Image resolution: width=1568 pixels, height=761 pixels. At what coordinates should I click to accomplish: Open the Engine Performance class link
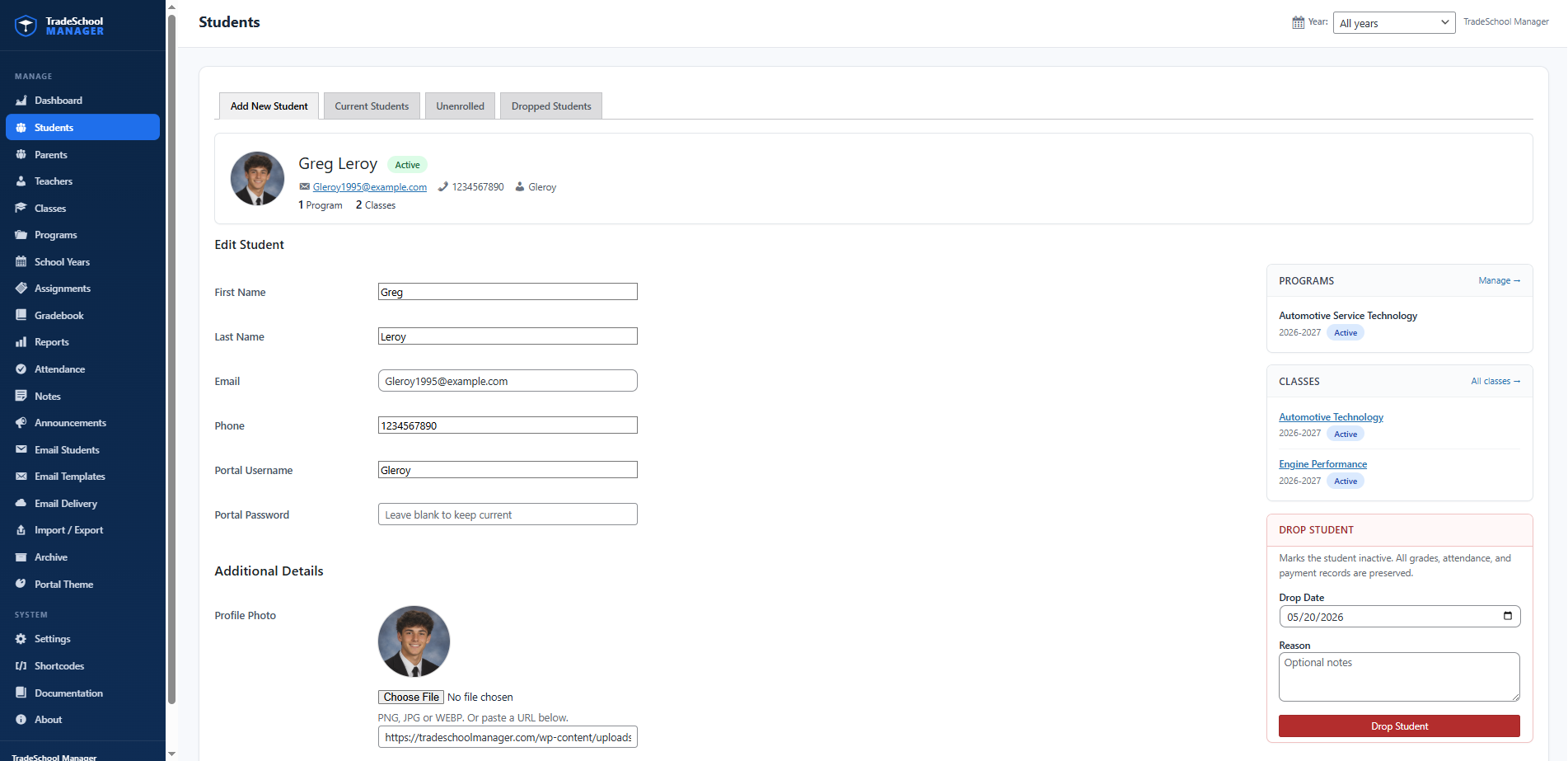[1322, 464]
